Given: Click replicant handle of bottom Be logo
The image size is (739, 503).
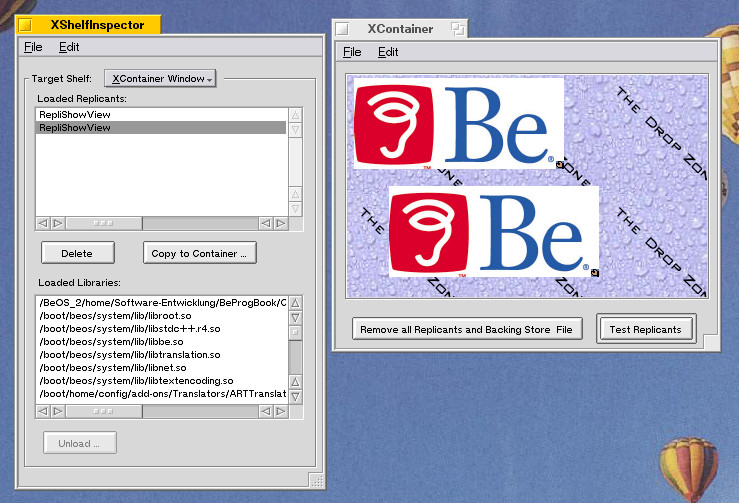Looking at the screenshot, I should click(x=595, y=272).
